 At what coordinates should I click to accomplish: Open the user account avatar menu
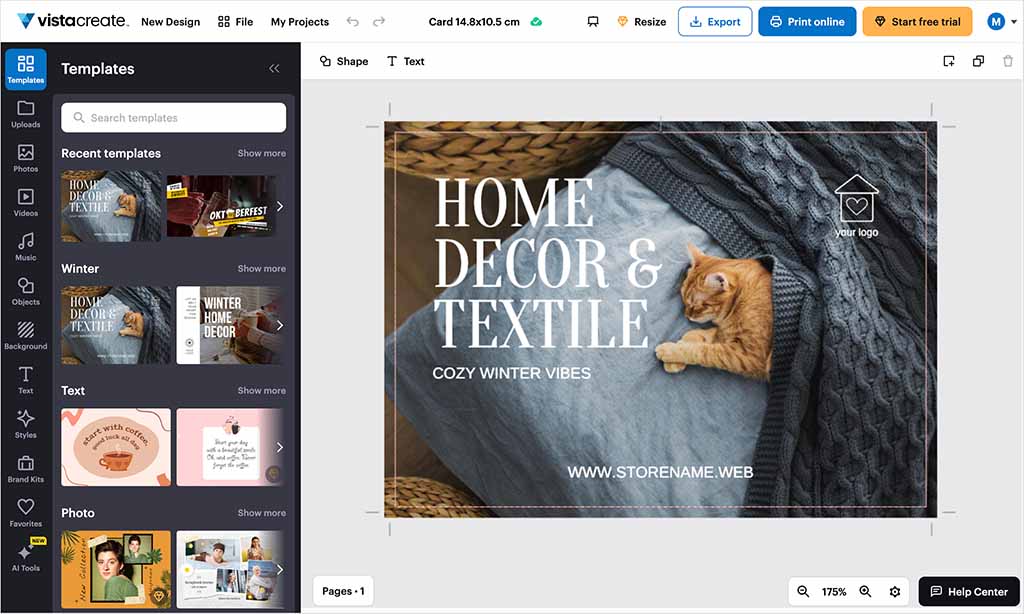[x=996, y=21]
